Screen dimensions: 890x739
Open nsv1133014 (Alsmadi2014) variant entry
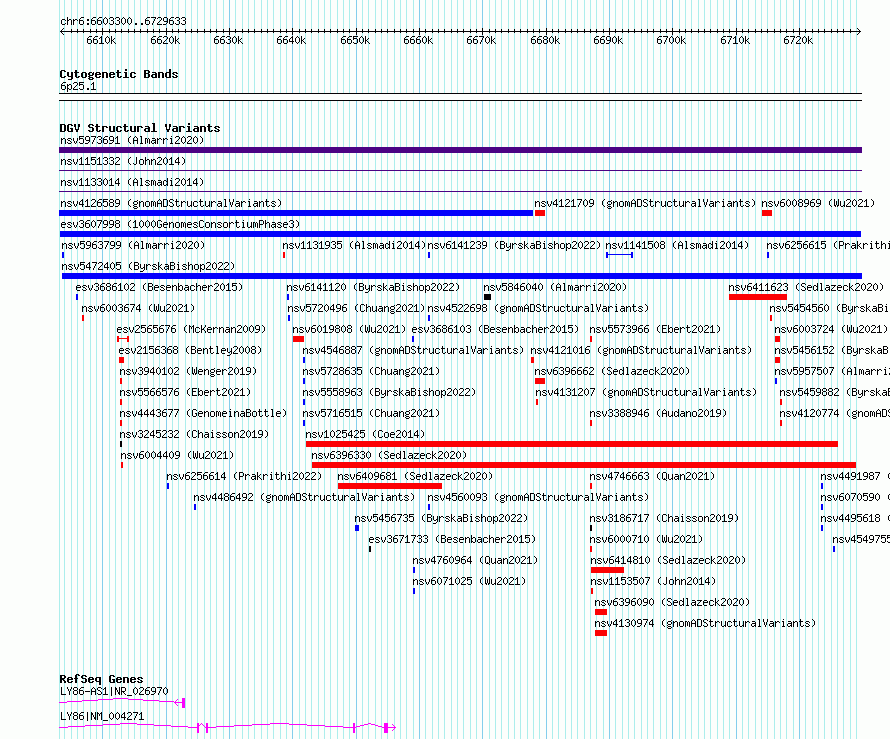tap(132, 182)
